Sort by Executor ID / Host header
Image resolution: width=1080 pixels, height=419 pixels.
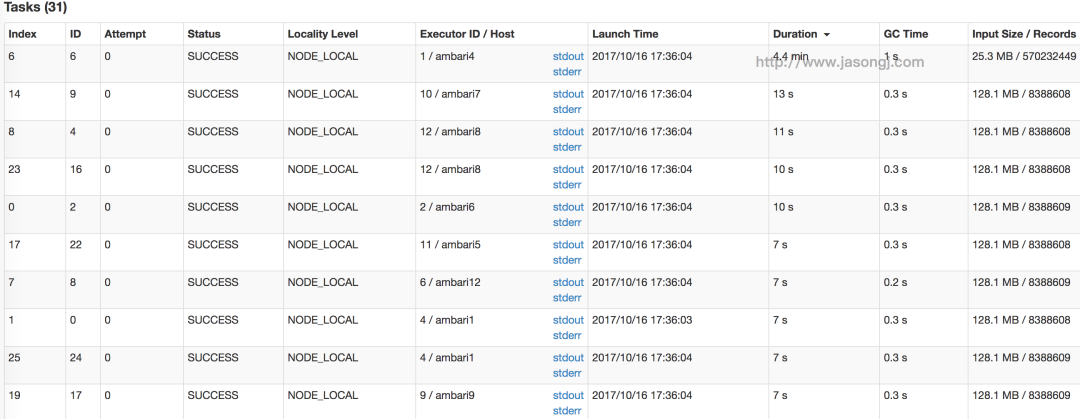coord(467,34)
